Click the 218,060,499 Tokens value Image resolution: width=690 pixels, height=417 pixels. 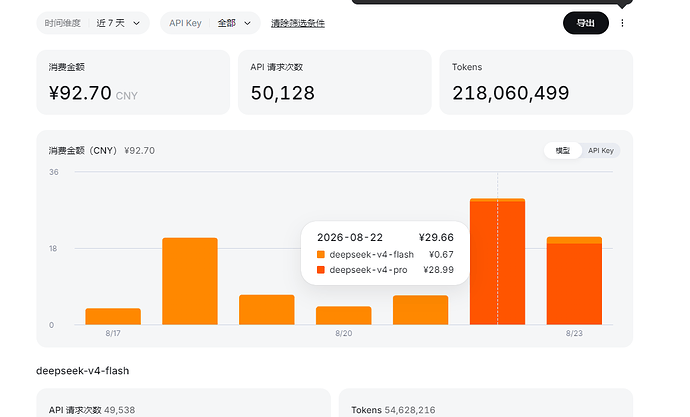[x=510, y=93]
